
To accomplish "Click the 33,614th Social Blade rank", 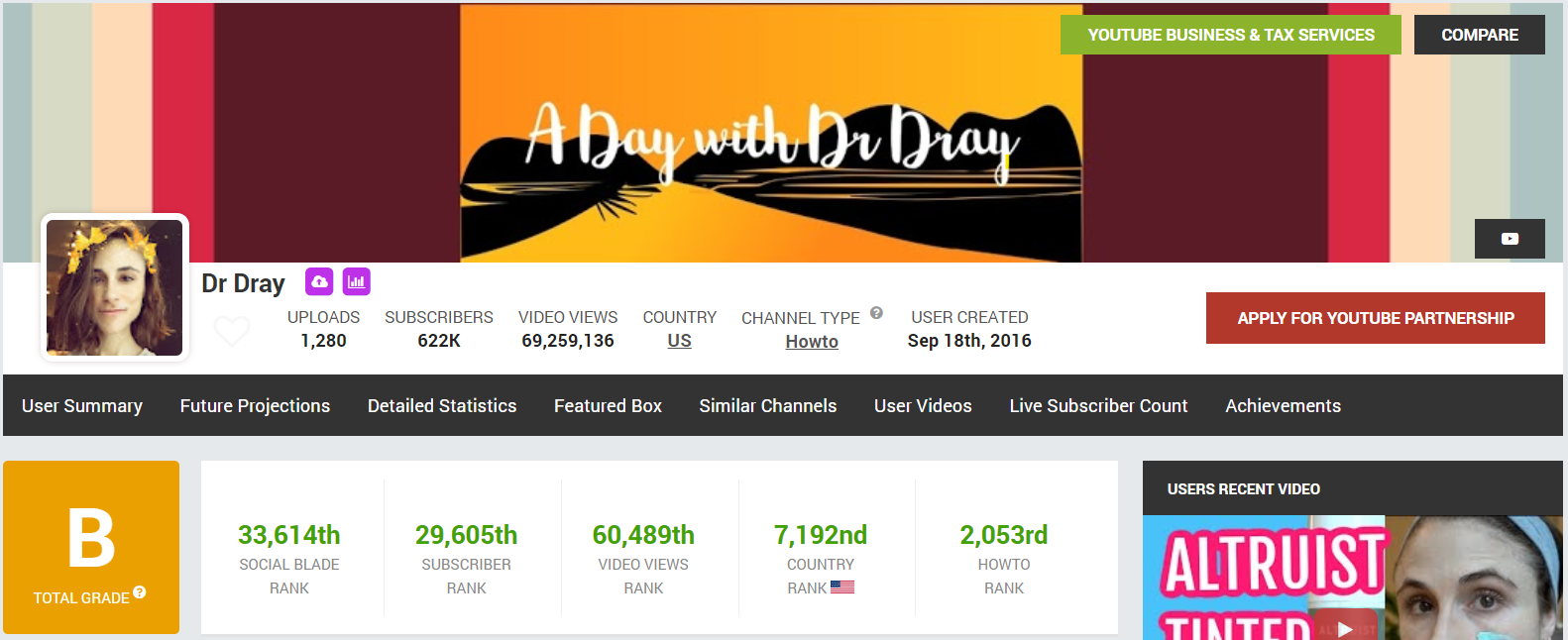I will click(289, 535).
